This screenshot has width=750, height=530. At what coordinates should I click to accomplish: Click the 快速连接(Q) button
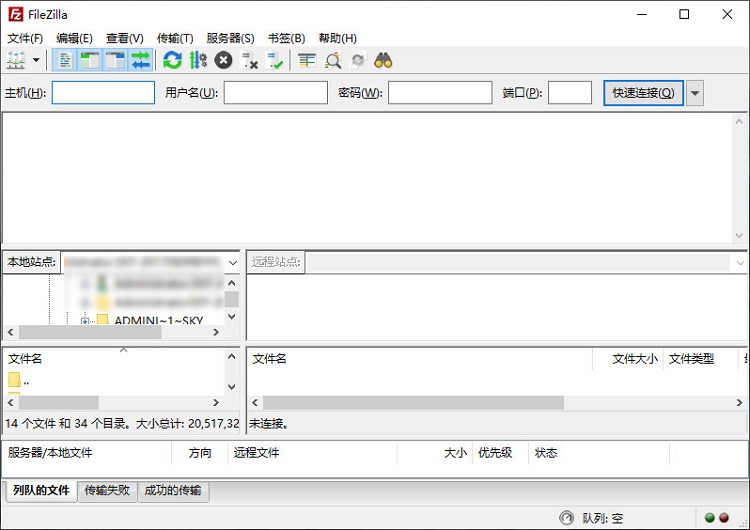coord(643,93)
